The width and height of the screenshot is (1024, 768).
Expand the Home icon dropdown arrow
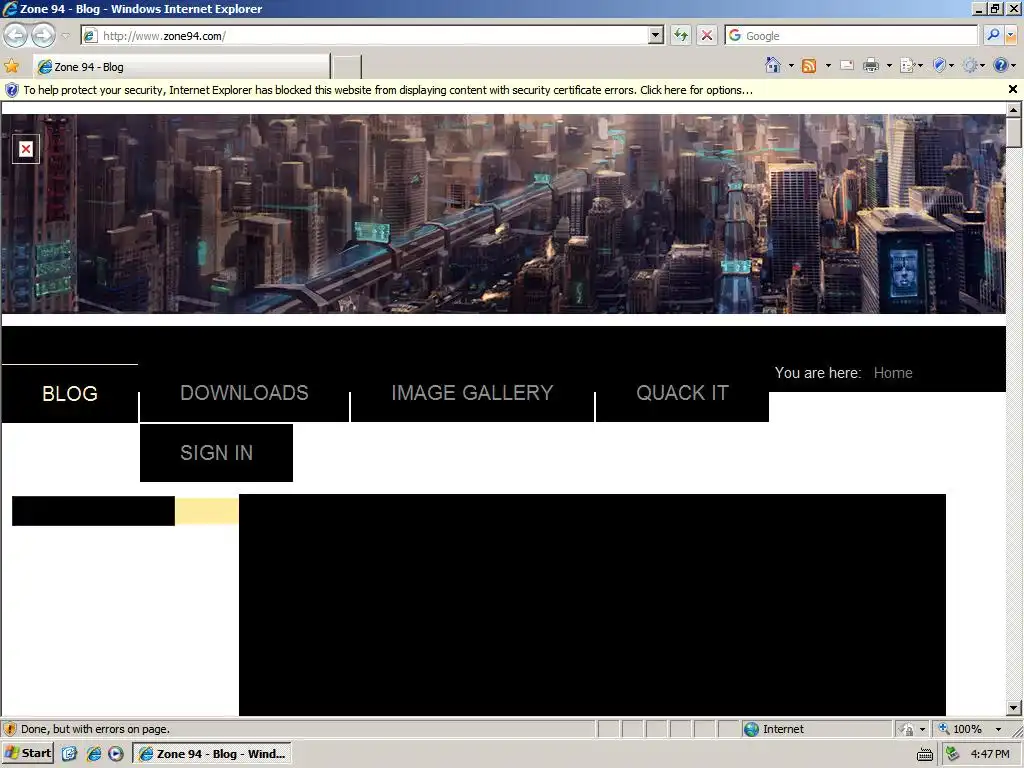coord(791,65)
